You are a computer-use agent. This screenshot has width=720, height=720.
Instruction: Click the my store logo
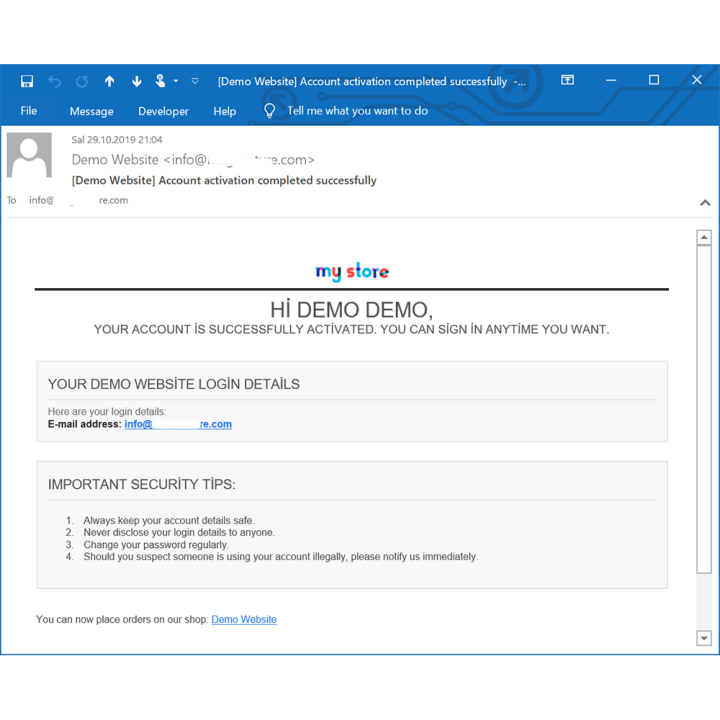352,271
